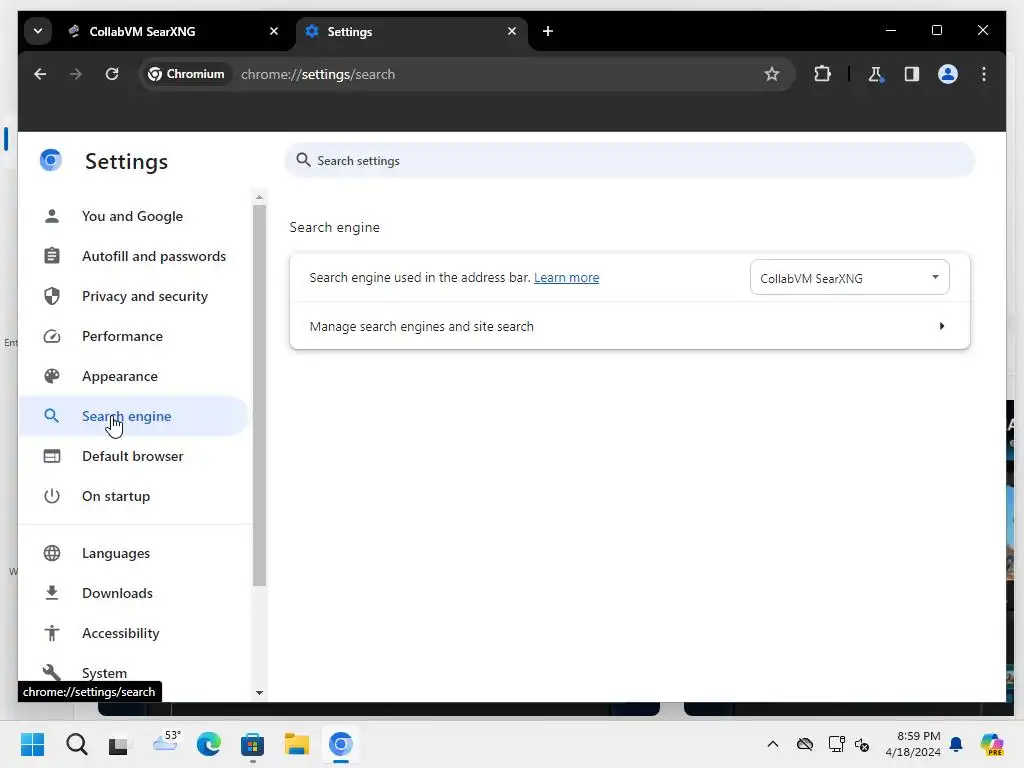Click the palette icon for Appearance
The image size is (1024, 768).
click(x=52, y=376)
